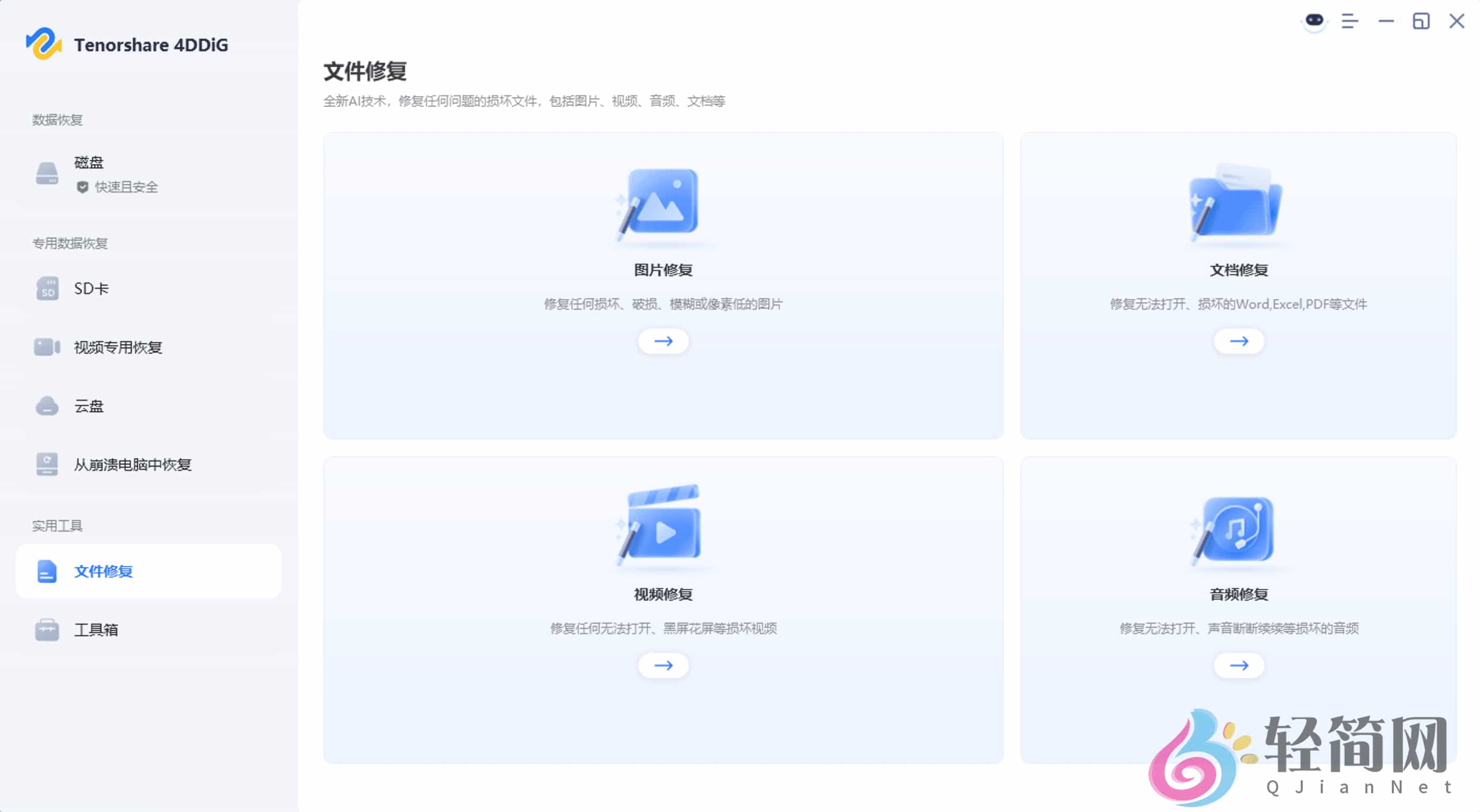Start 音频修复 via its arrow button
Screen dimensions: 1480x812
click(1239, 665)
